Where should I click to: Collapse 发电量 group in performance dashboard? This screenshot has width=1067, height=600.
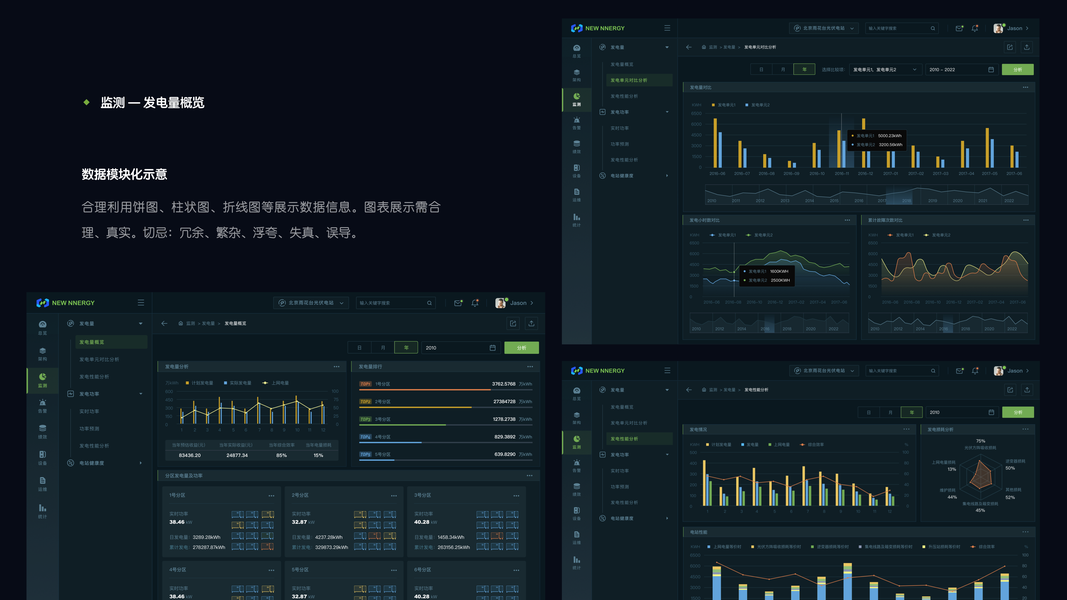(634, 390)
